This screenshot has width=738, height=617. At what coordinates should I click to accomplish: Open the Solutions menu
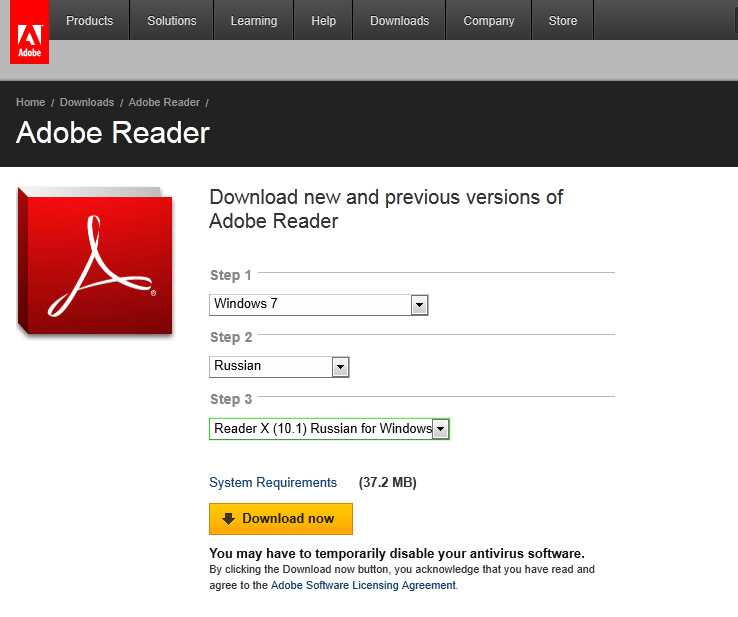[x=171, y=21]
